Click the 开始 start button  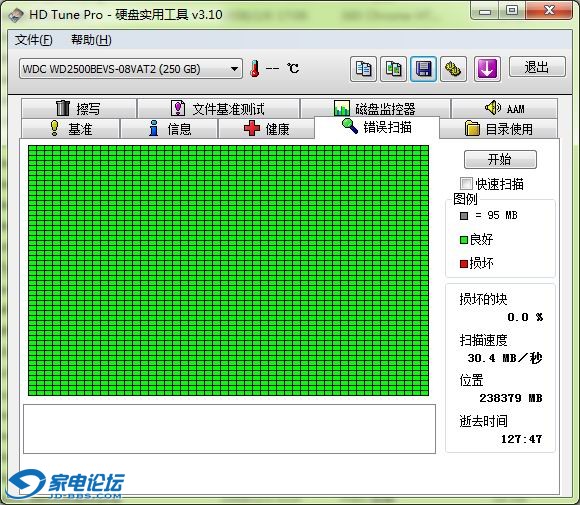click(x=500, y=159)
